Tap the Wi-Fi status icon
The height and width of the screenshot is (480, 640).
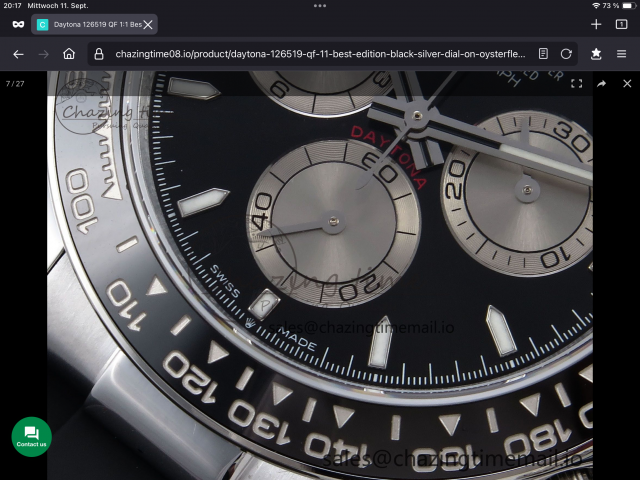click(x=596, y=6)
